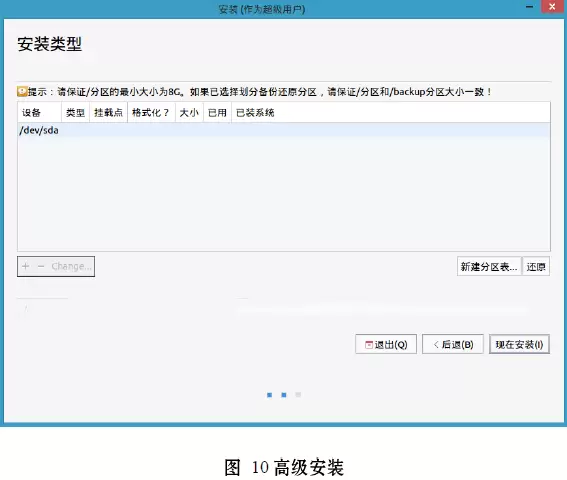
Task: Click the 挂载点 column header
Action: point(108,112)
